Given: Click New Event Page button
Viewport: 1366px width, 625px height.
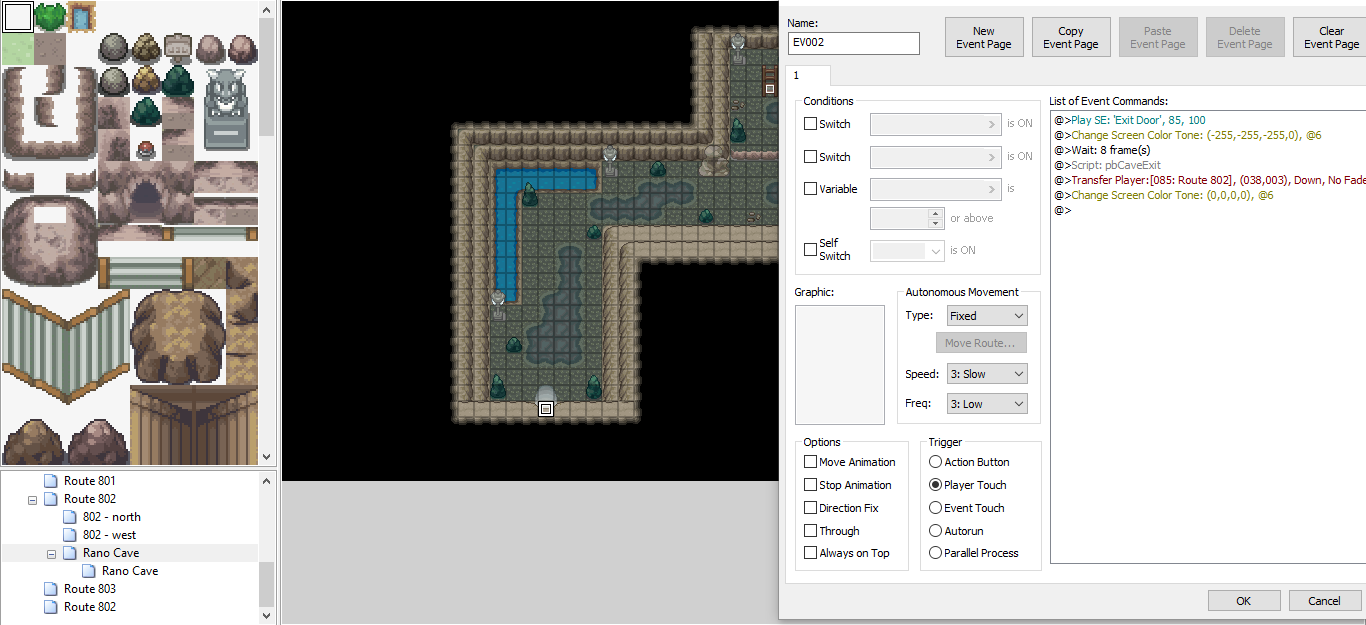Looking at the screenshot, I should [x=984, y=37].
